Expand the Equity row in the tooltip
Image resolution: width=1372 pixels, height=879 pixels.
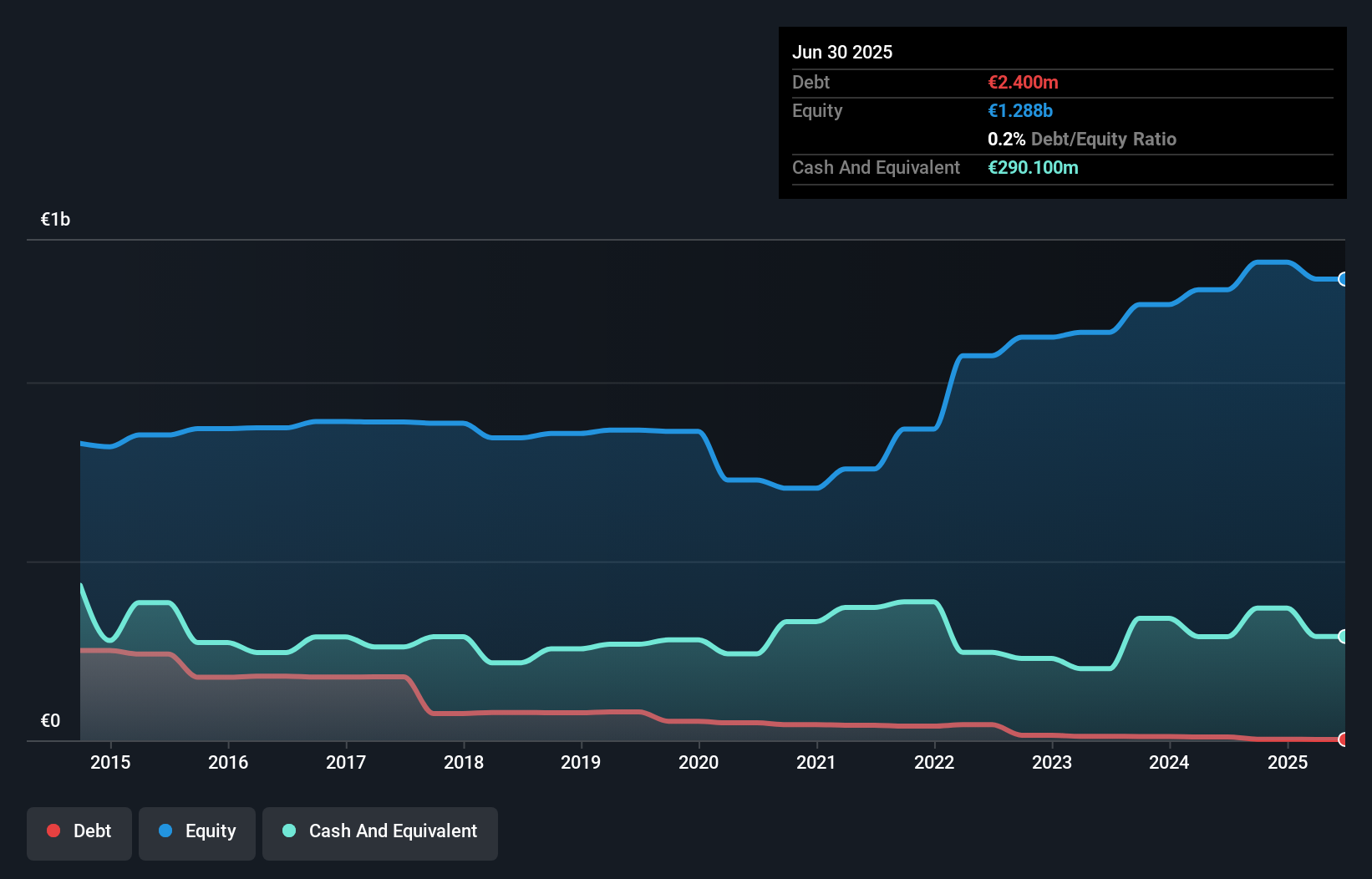pos(816,110)
